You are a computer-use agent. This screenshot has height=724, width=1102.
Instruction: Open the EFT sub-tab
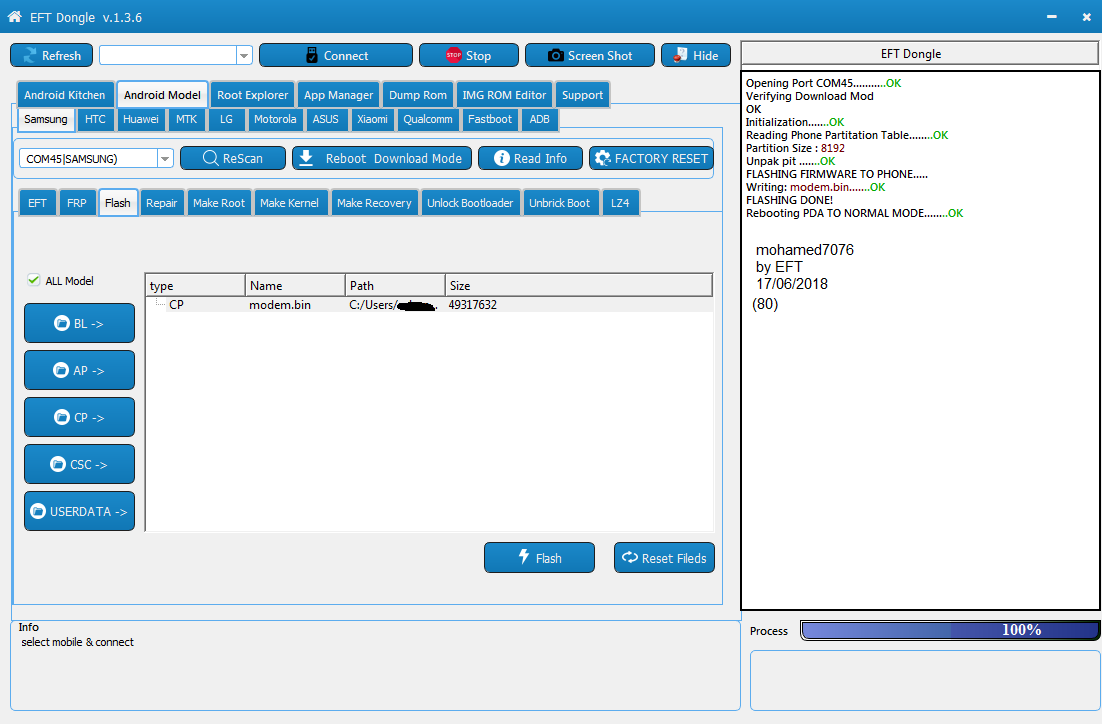[x=37, y=203]
